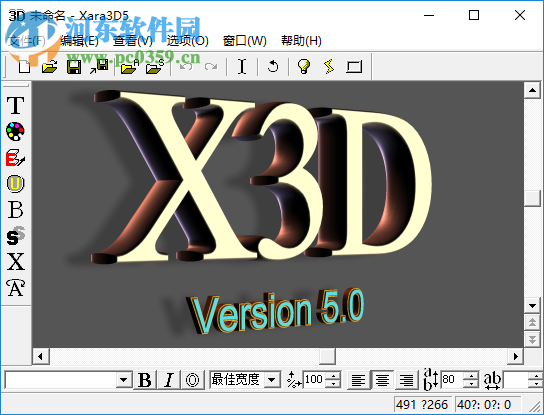Click the rectangle frame icon in toolbar
Image resolution: width=544 pixels, height=415 pixels.
click(x=354, y=66)
